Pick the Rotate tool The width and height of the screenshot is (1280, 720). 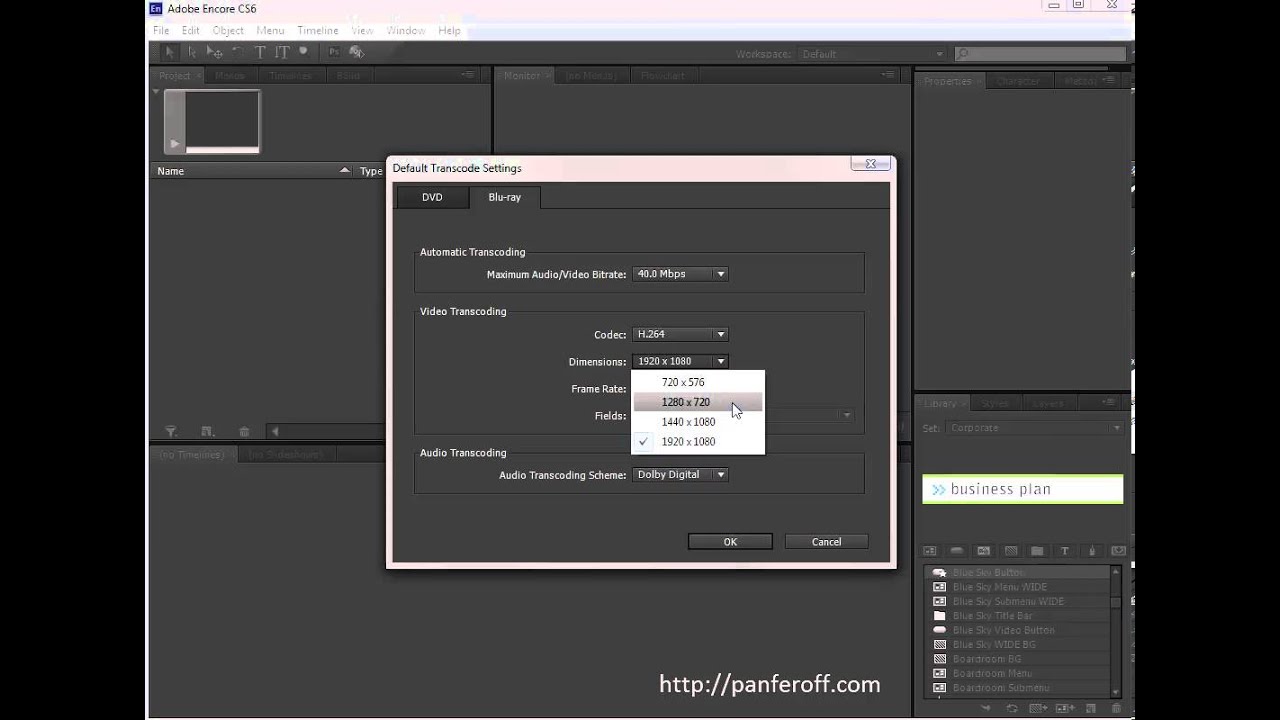coord(238,52)
